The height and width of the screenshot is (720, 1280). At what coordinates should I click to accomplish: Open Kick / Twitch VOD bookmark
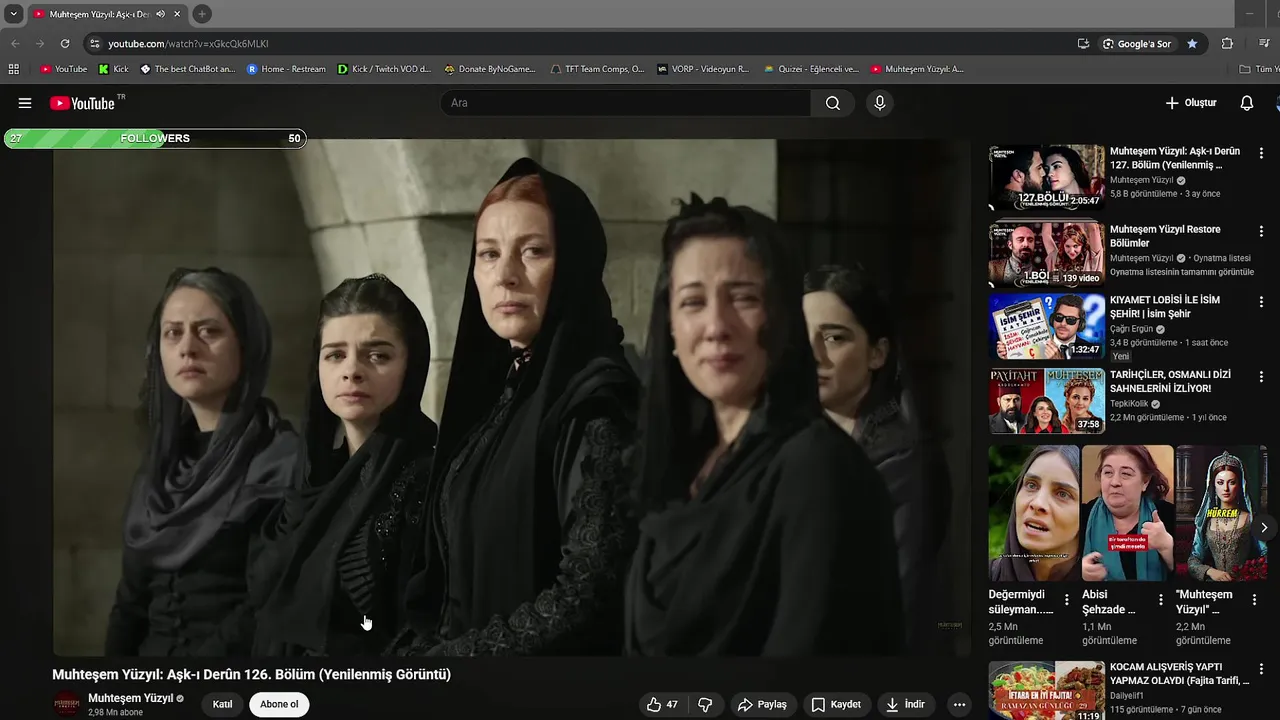pos(384,69)
